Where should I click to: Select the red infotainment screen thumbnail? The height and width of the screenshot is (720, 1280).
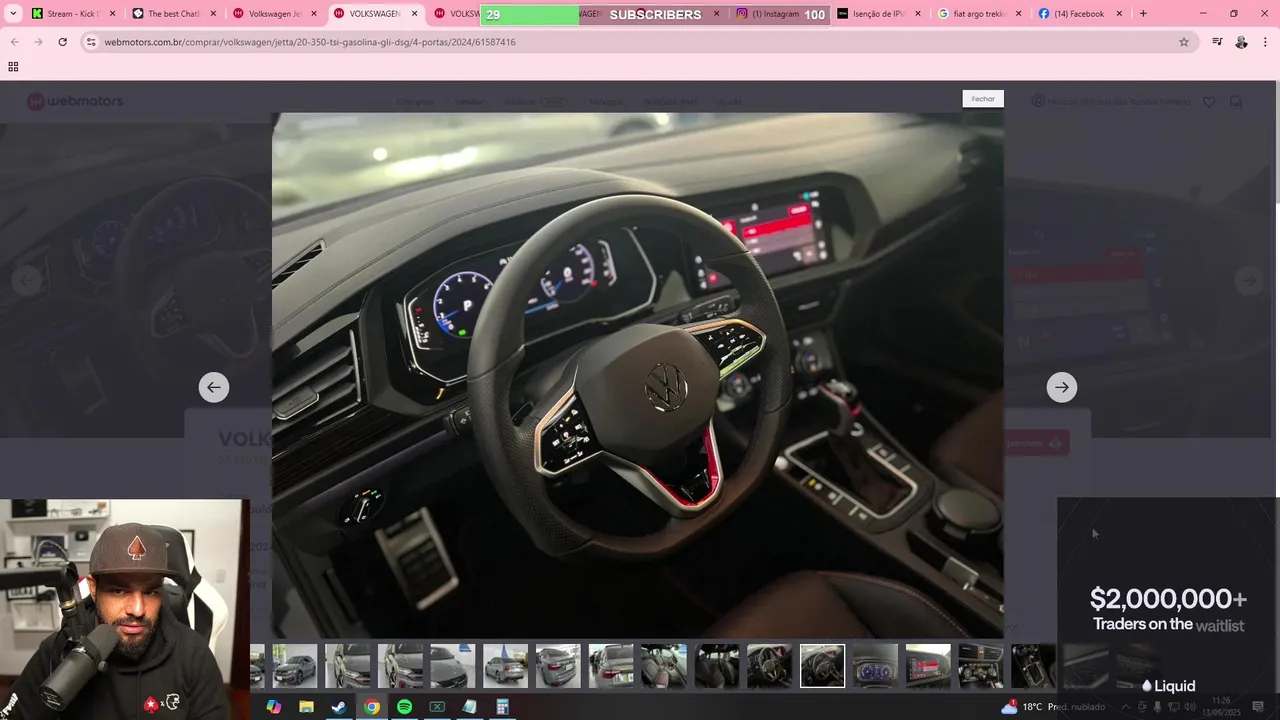pyautogui.click(x=928, y=666)
